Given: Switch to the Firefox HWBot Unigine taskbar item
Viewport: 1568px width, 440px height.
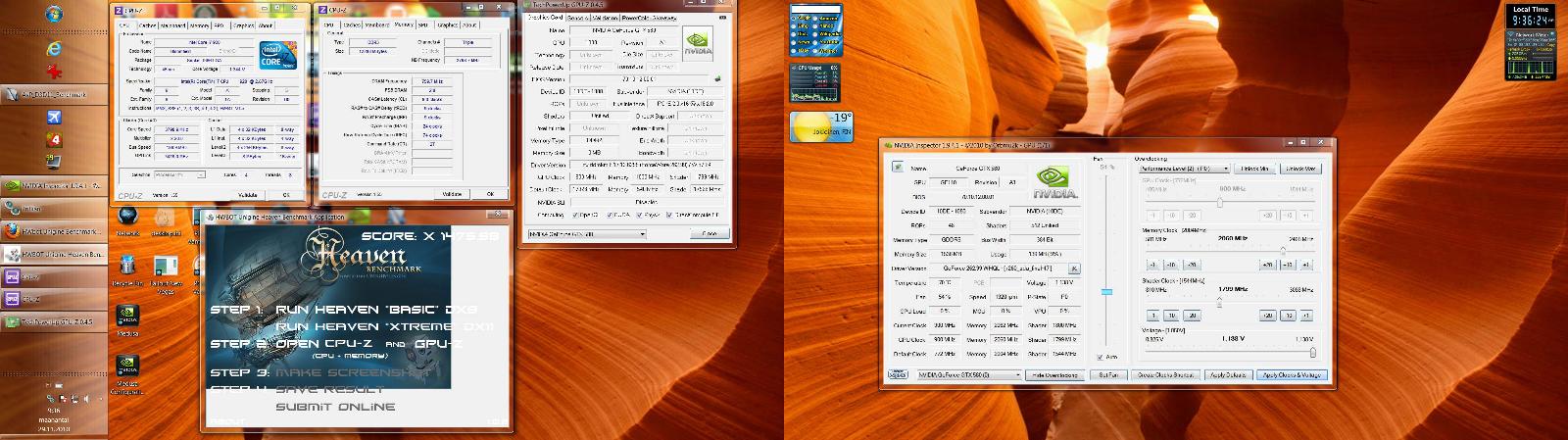Looking at the screenshot, I should pyautogui.click(x=53, y=231).
